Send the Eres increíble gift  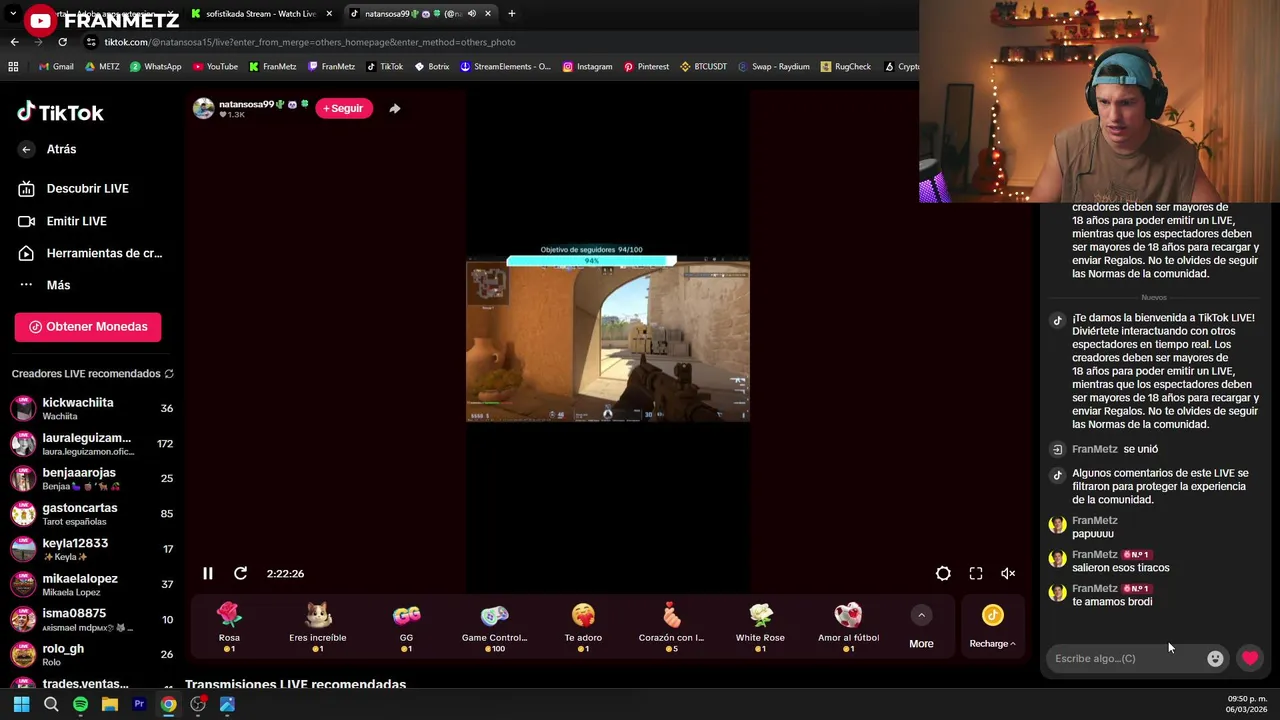(317, 627)
